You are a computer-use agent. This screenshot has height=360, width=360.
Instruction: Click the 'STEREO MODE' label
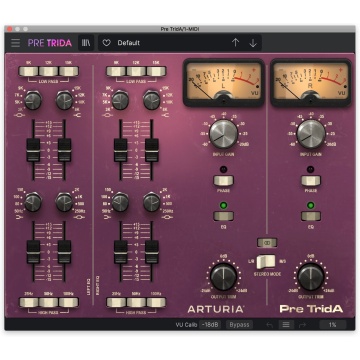(267, 274)
